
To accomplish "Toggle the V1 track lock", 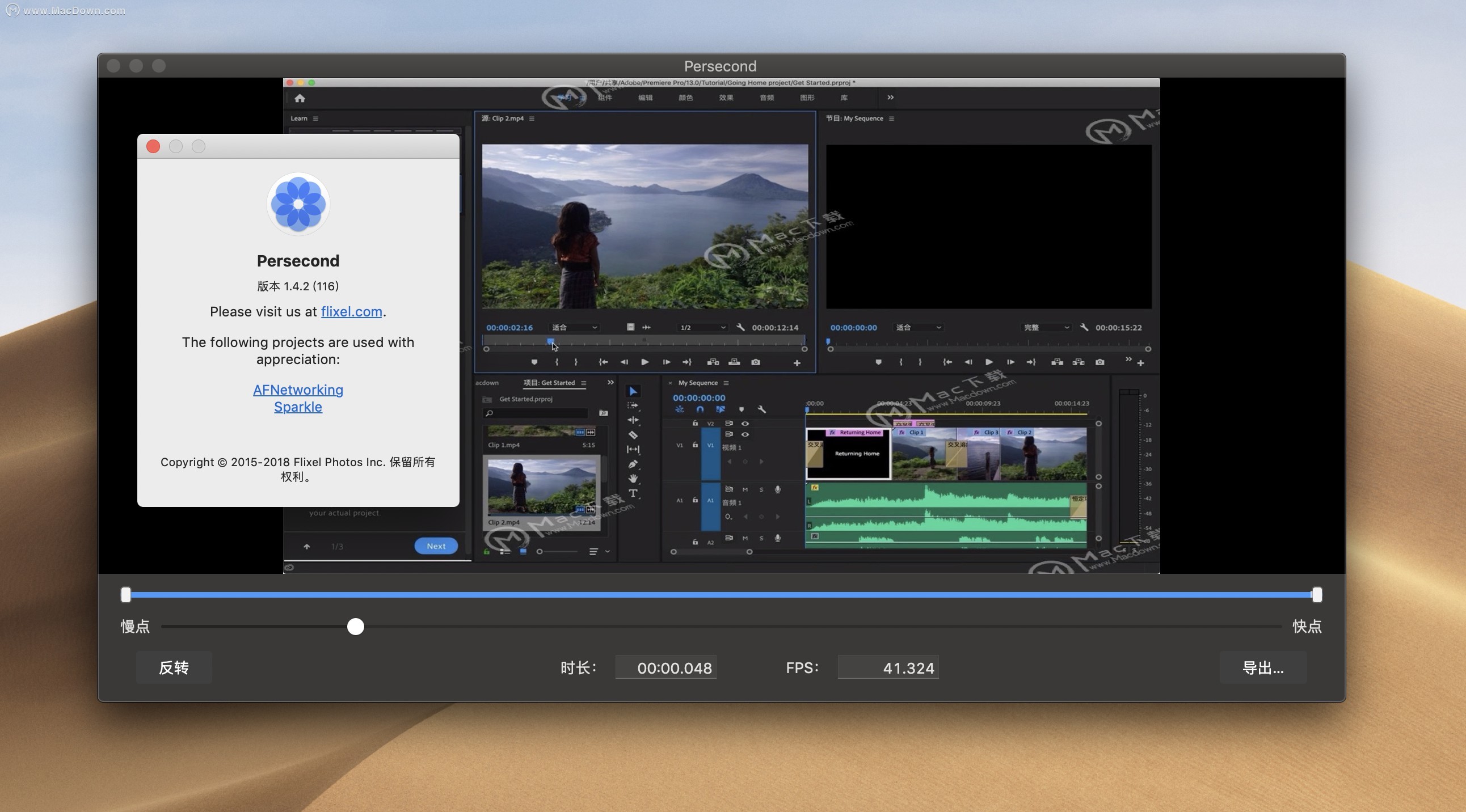I will point(695,445).
